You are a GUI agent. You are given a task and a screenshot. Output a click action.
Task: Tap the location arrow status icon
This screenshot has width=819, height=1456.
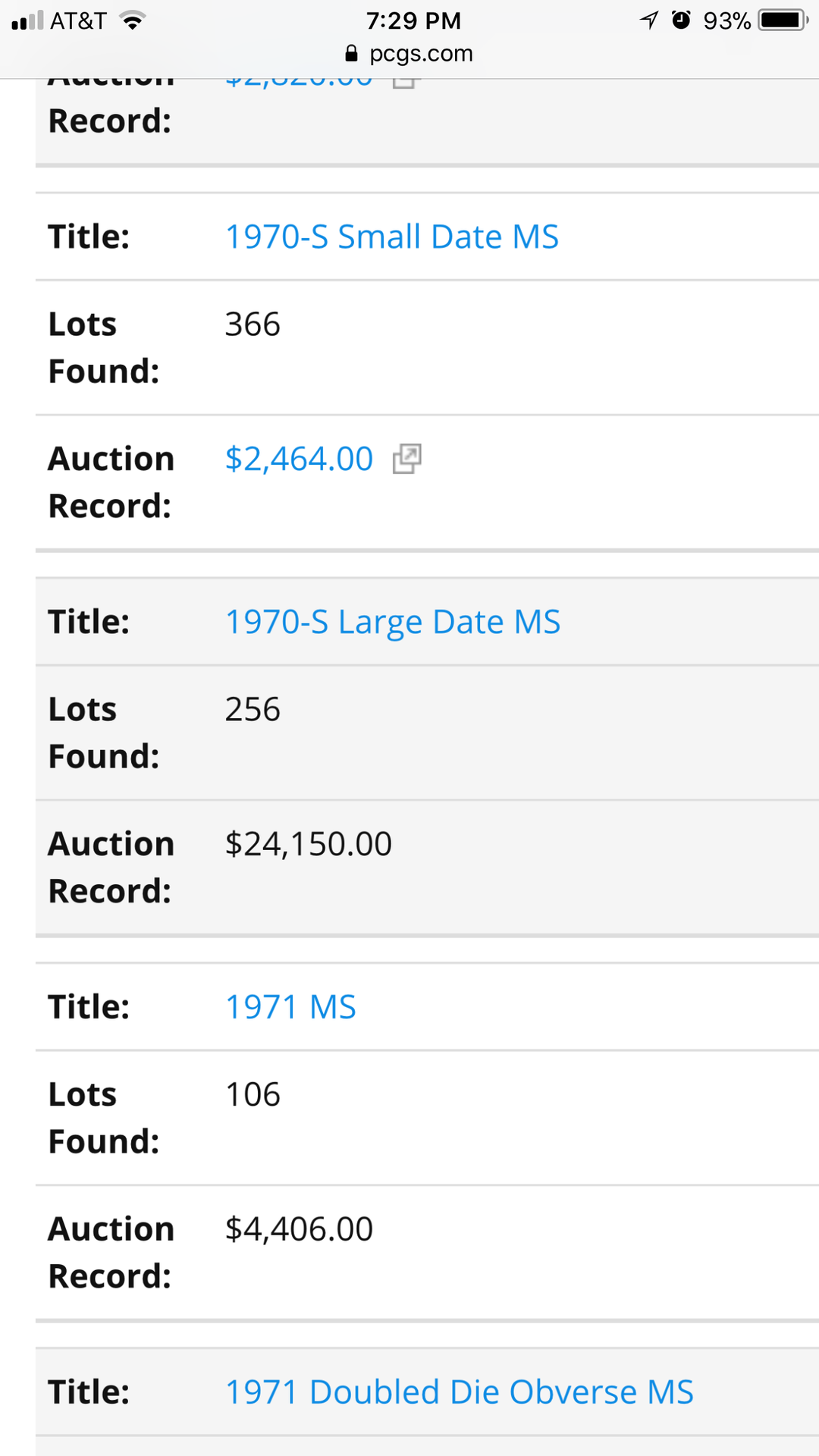[649, 20]
